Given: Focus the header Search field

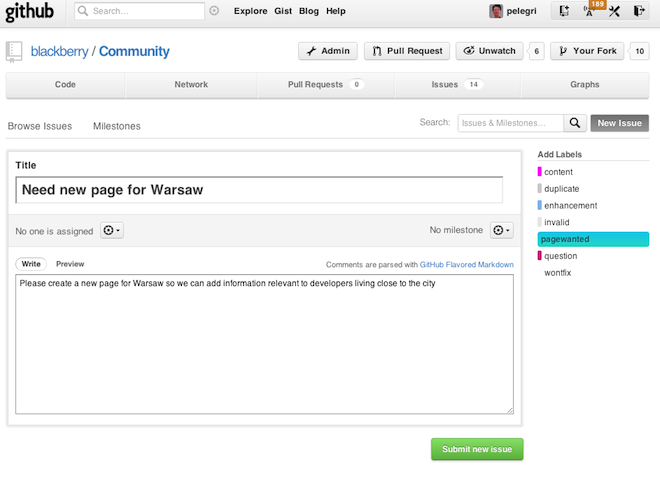Looking at the screenshot, I should click(x=139, y=11).
